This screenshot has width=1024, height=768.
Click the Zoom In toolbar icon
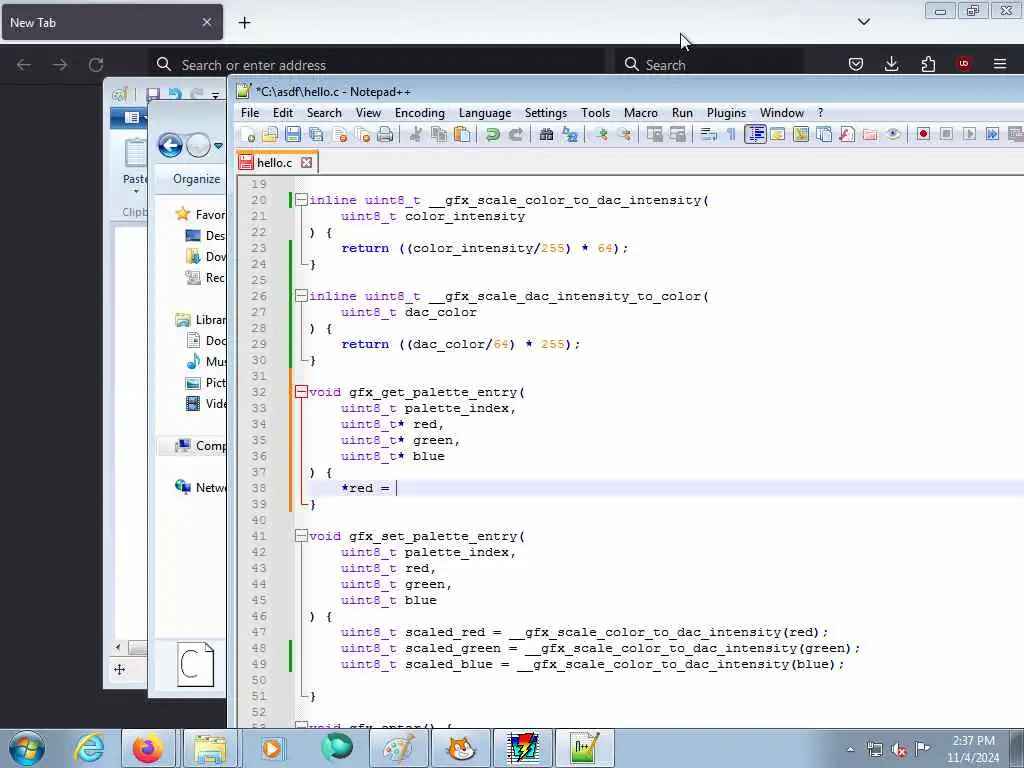point(601,135)
